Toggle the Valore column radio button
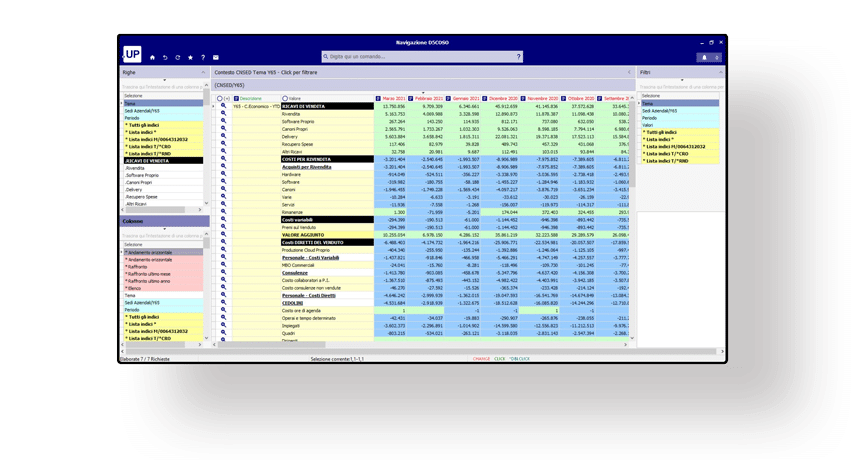This screenshot has width=853, height=467. (285, 99)
